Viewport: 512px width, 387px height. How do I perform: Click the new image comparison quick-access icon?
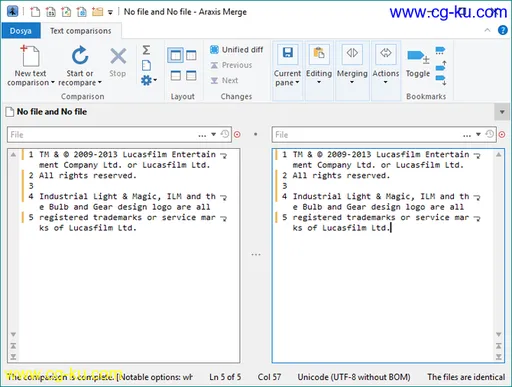pyautogui.click(x=66, y=12)
